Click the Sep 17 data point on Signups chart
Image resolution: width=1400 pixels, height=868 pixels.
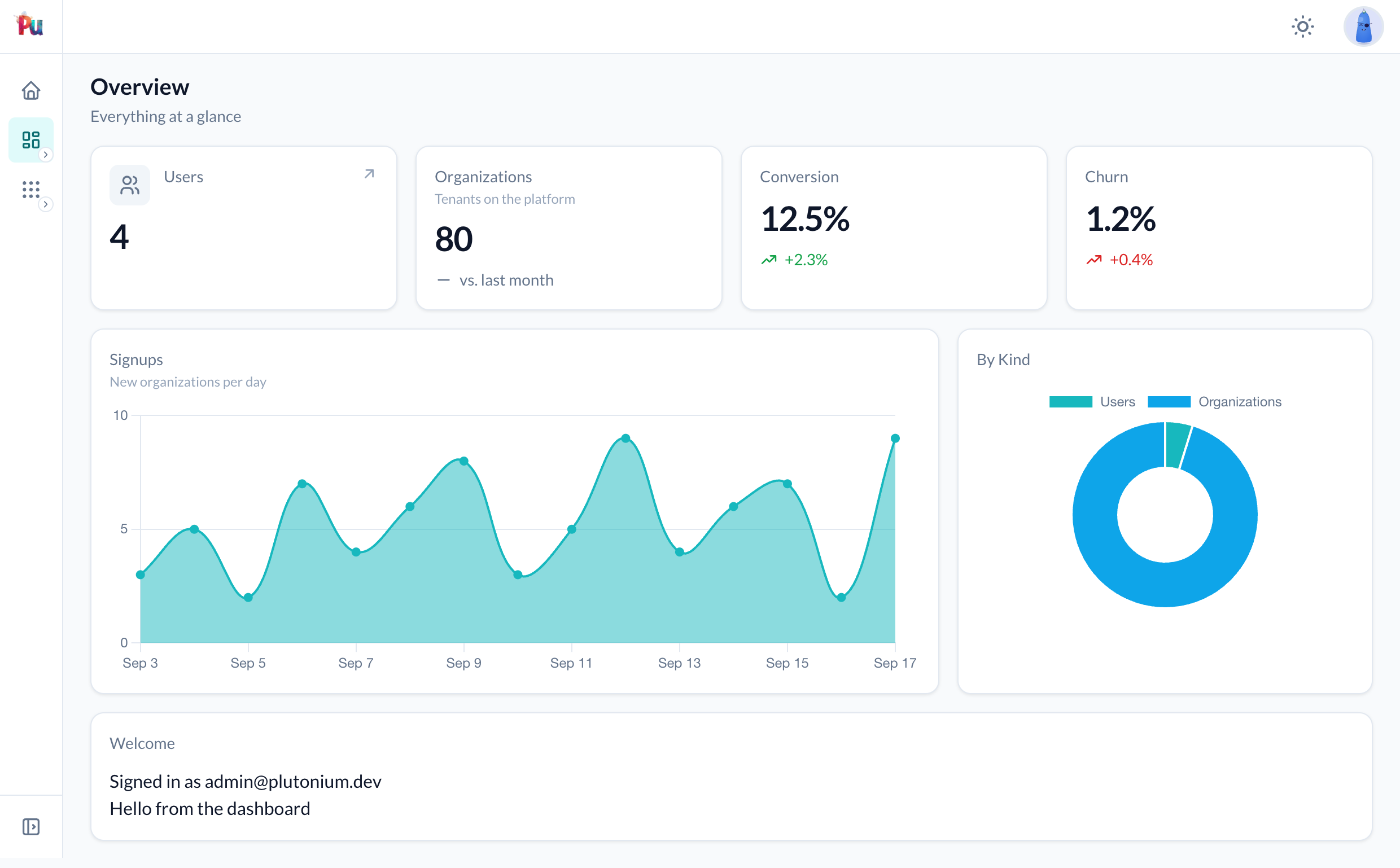point(895,439)
